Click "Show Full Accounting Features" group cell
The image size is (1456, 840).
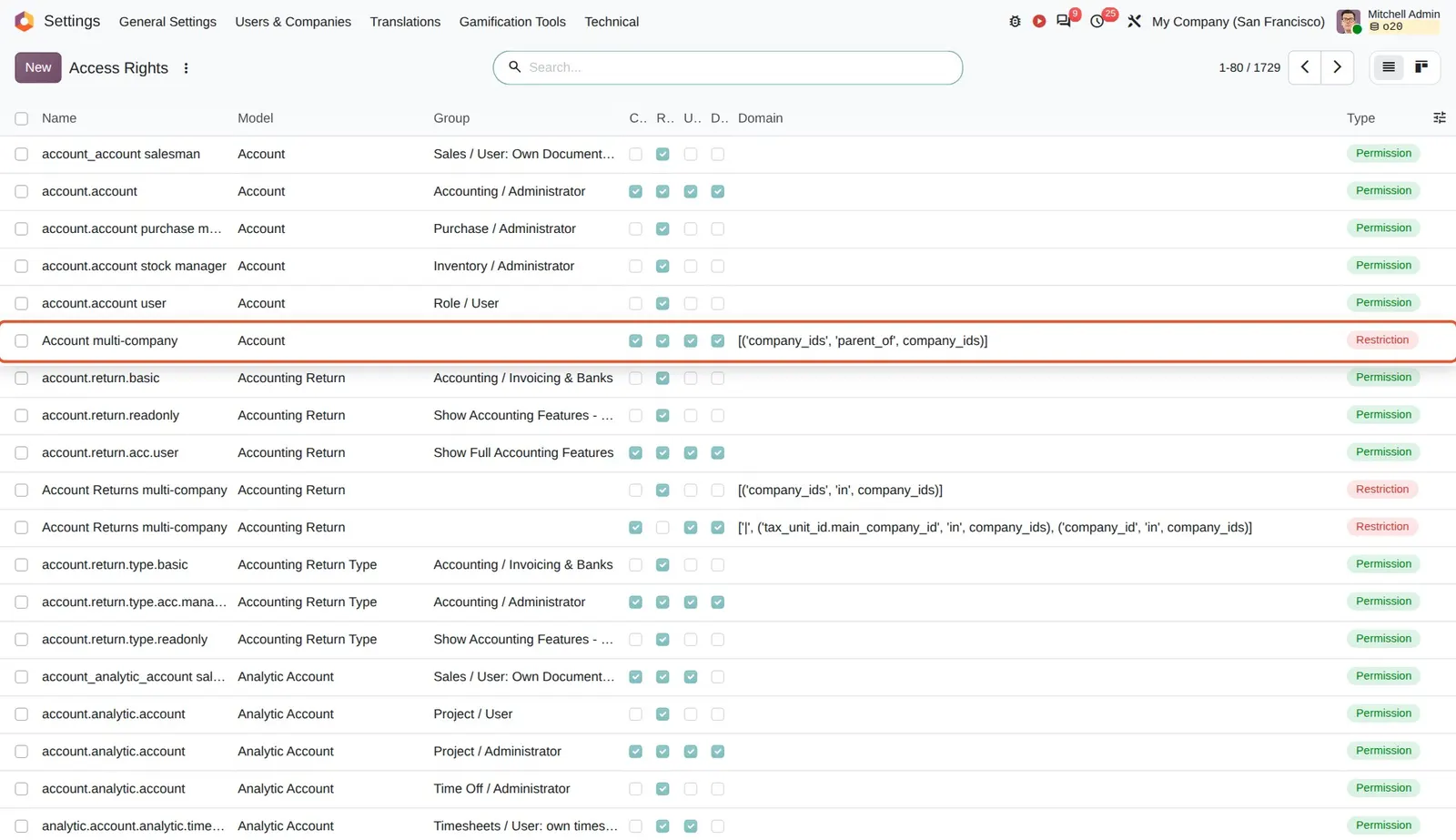[x=523, y=453]
